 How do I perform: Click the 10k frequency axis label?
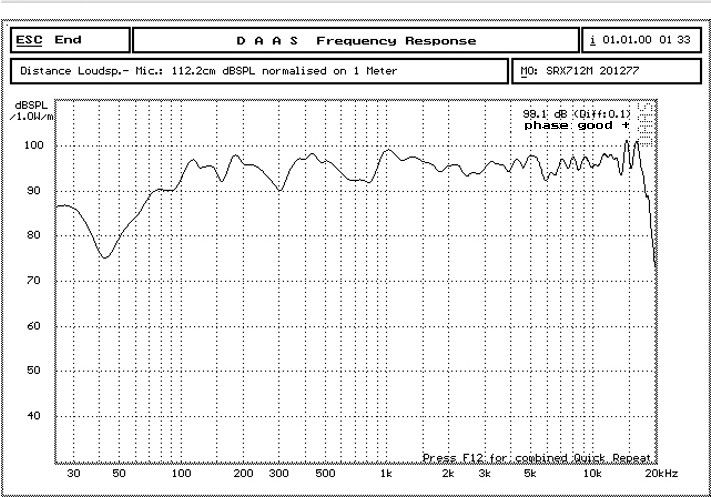592,473
